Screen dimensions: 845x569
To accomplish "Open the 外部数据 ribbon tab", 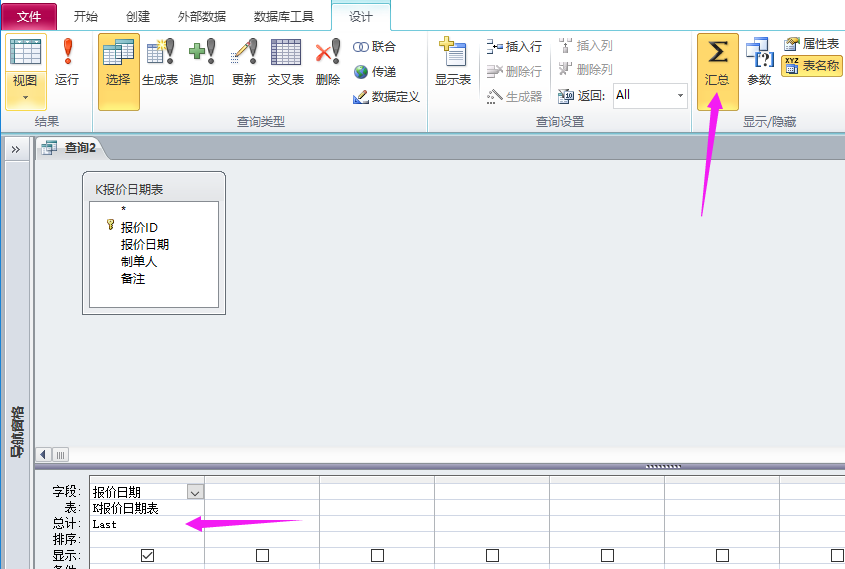I will [x=202, y=17].
